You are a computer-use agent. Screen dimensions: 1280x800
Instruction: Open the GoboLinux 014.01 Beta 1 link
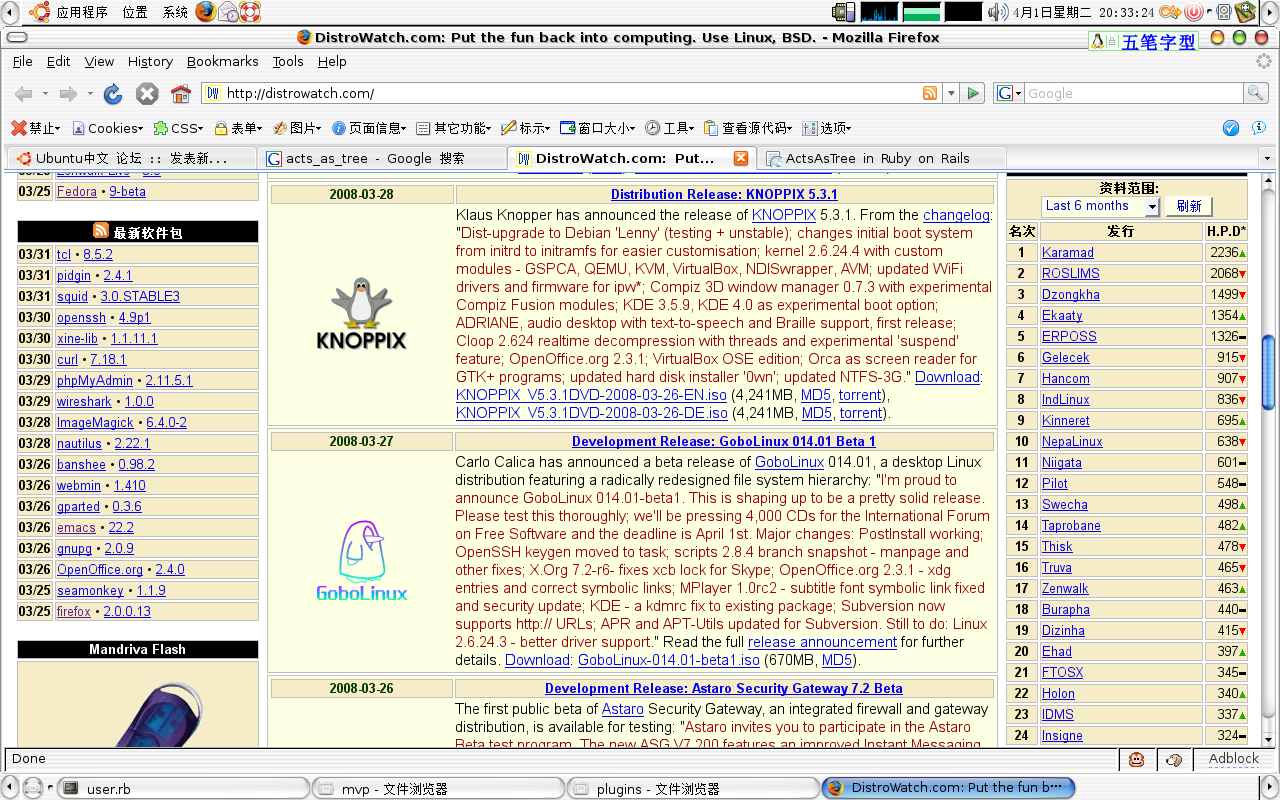click(x=724, y=441)
